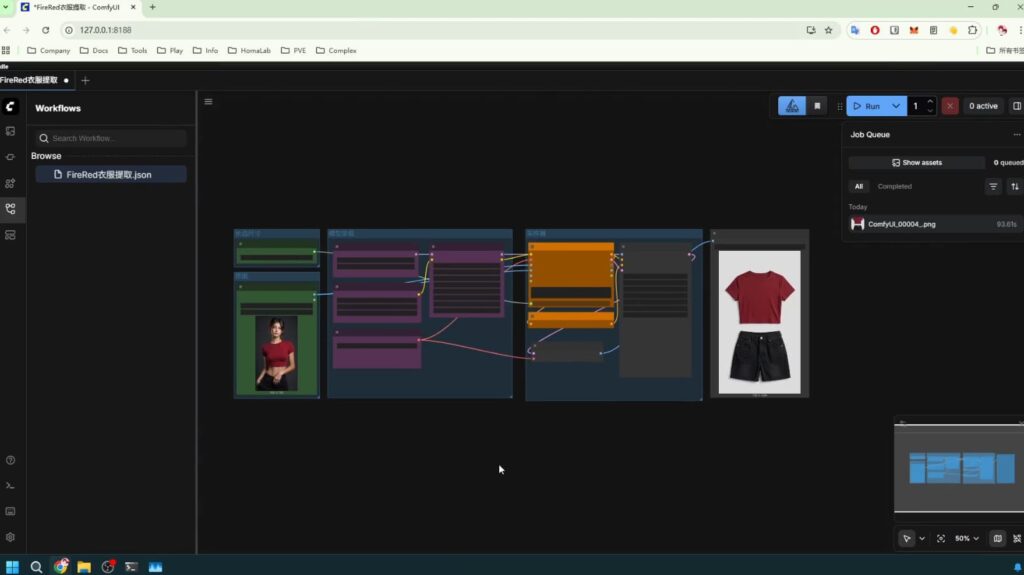Click the templates icon in left sidebar
The width and height of the screenshot is (1024, 575).
[10, 235]
